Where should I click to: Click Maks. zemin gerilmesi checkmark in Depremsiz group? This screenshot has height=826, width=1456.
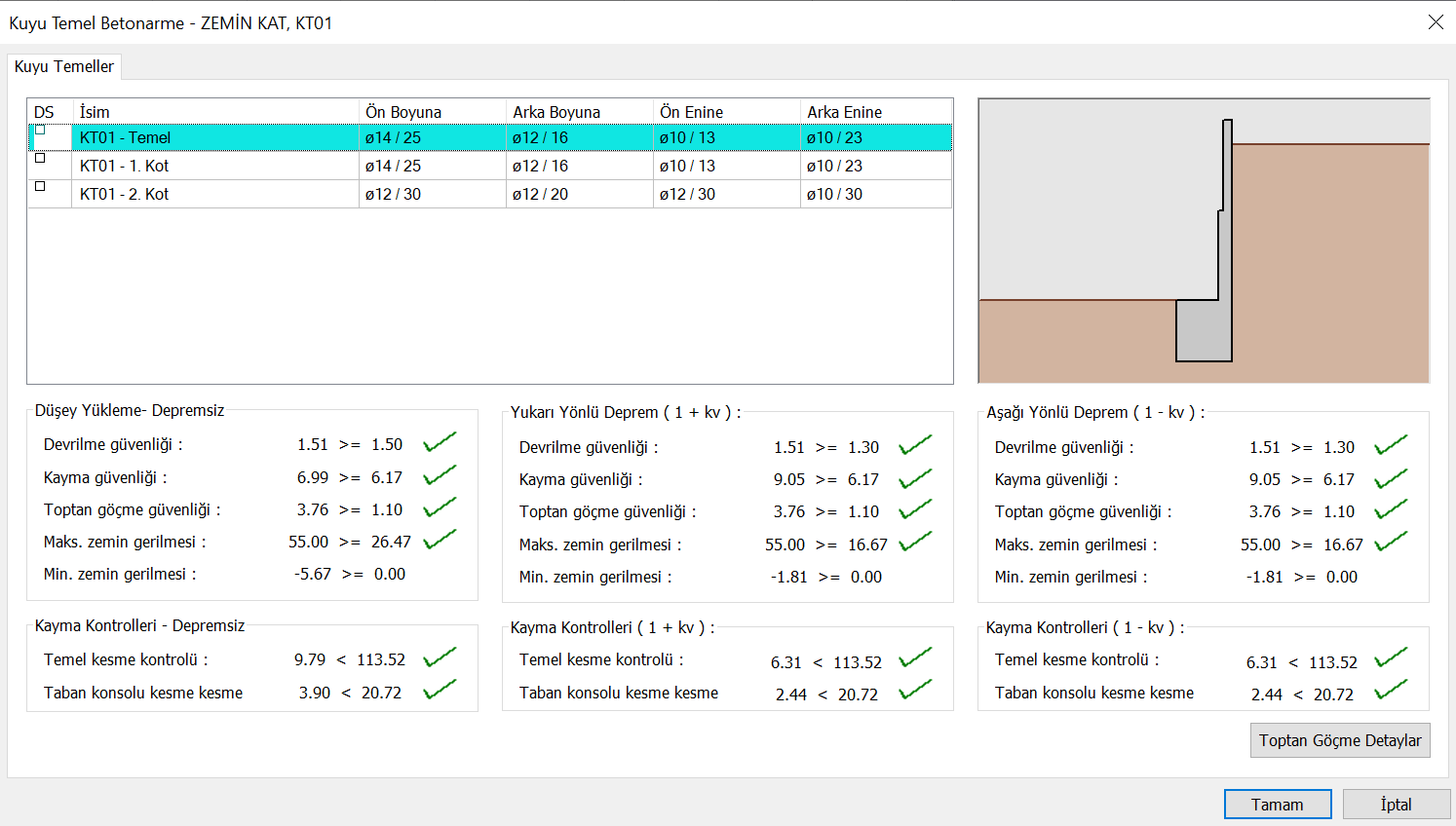440,541
